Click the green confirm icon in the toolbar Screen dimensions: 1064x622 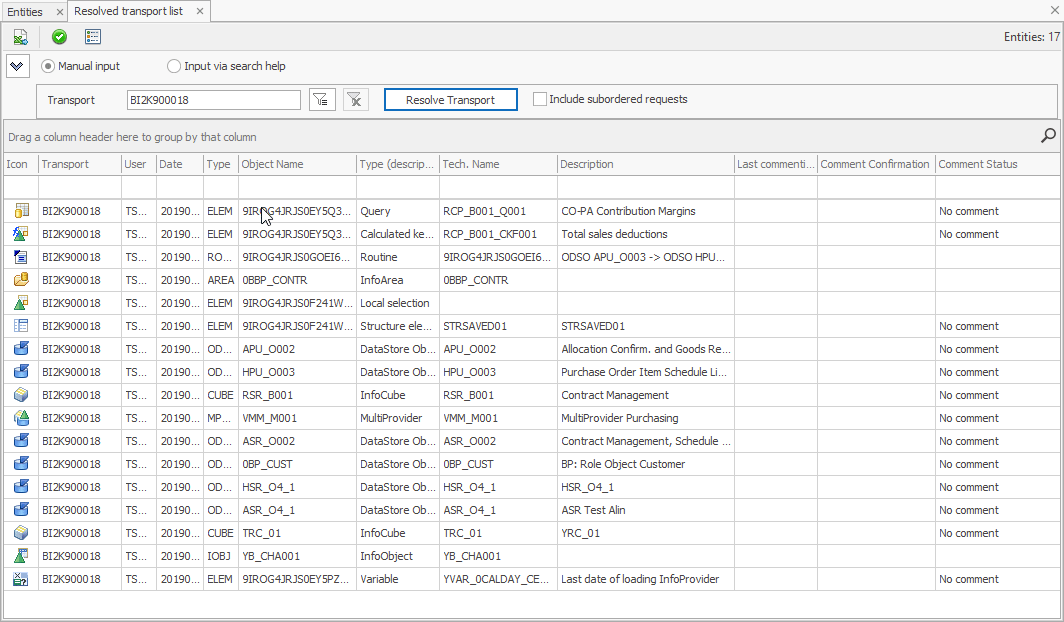click(58, 36)
